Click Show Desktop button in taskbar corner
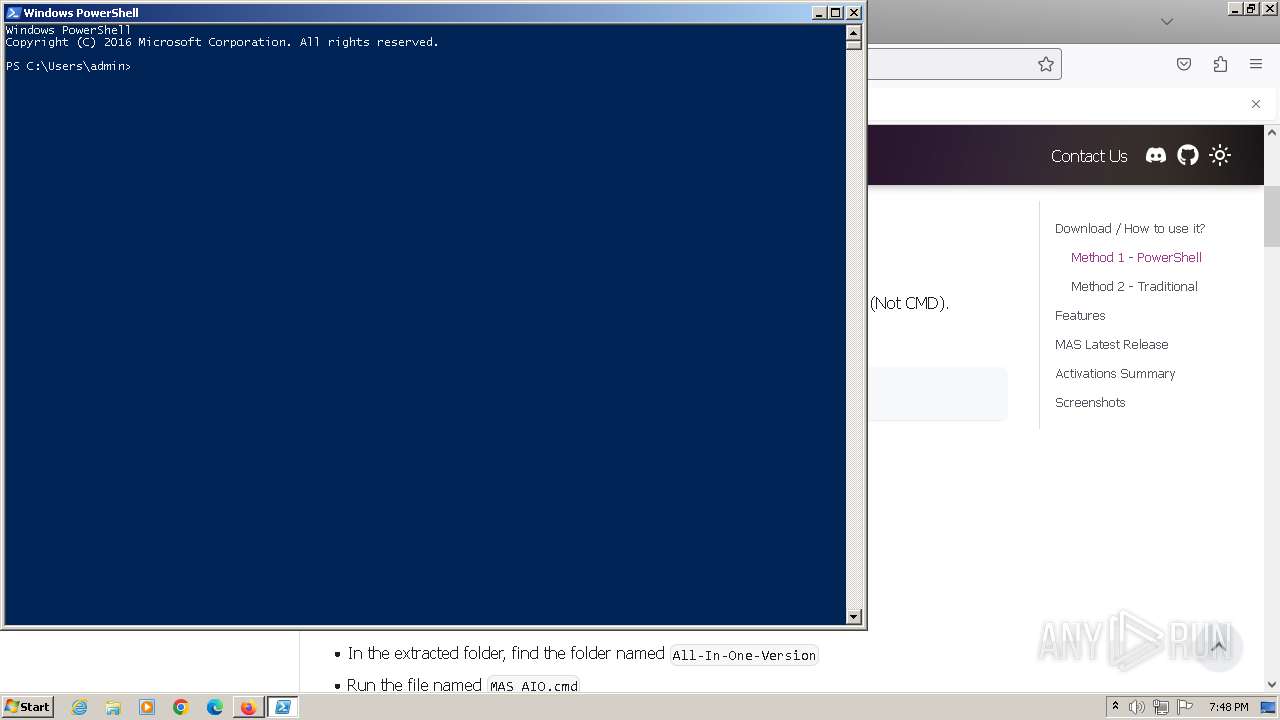 click(x=1269, y=707)
